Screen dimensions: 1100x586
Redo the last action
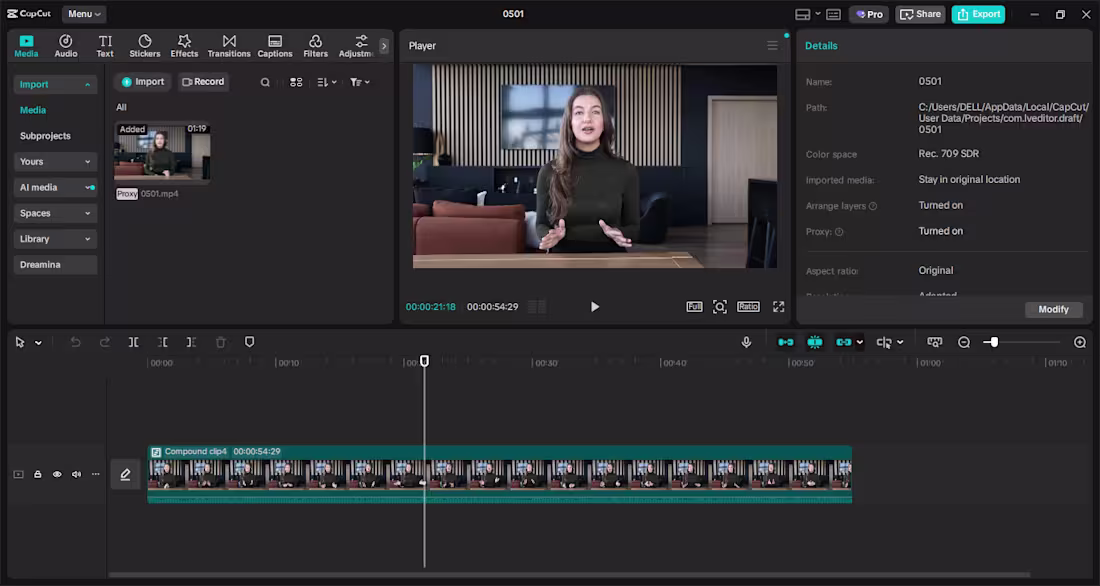point(105,342)
